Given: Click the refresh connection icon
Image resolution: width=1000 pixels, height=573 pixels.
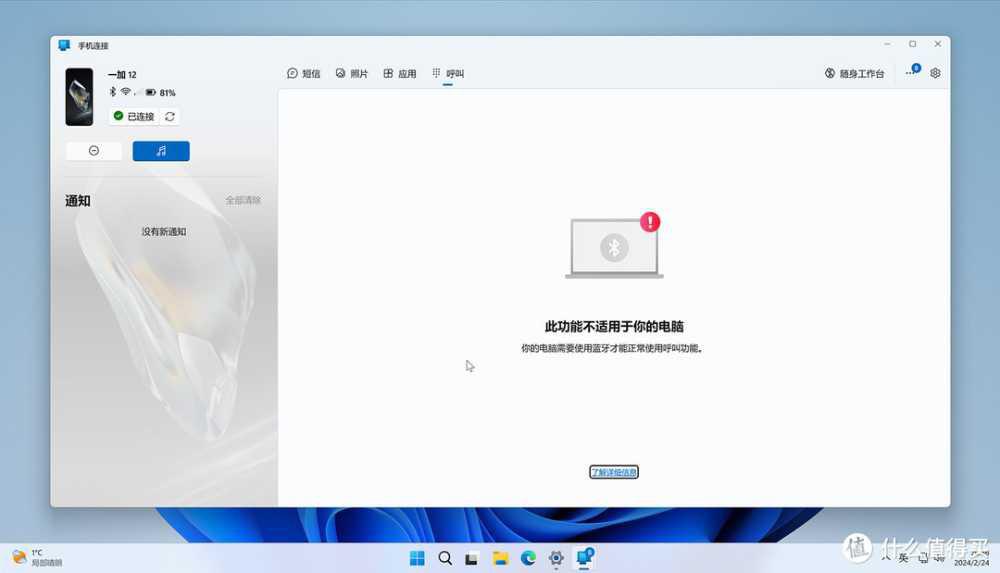Looking at the screenshot, I should [x=170, y=116].
